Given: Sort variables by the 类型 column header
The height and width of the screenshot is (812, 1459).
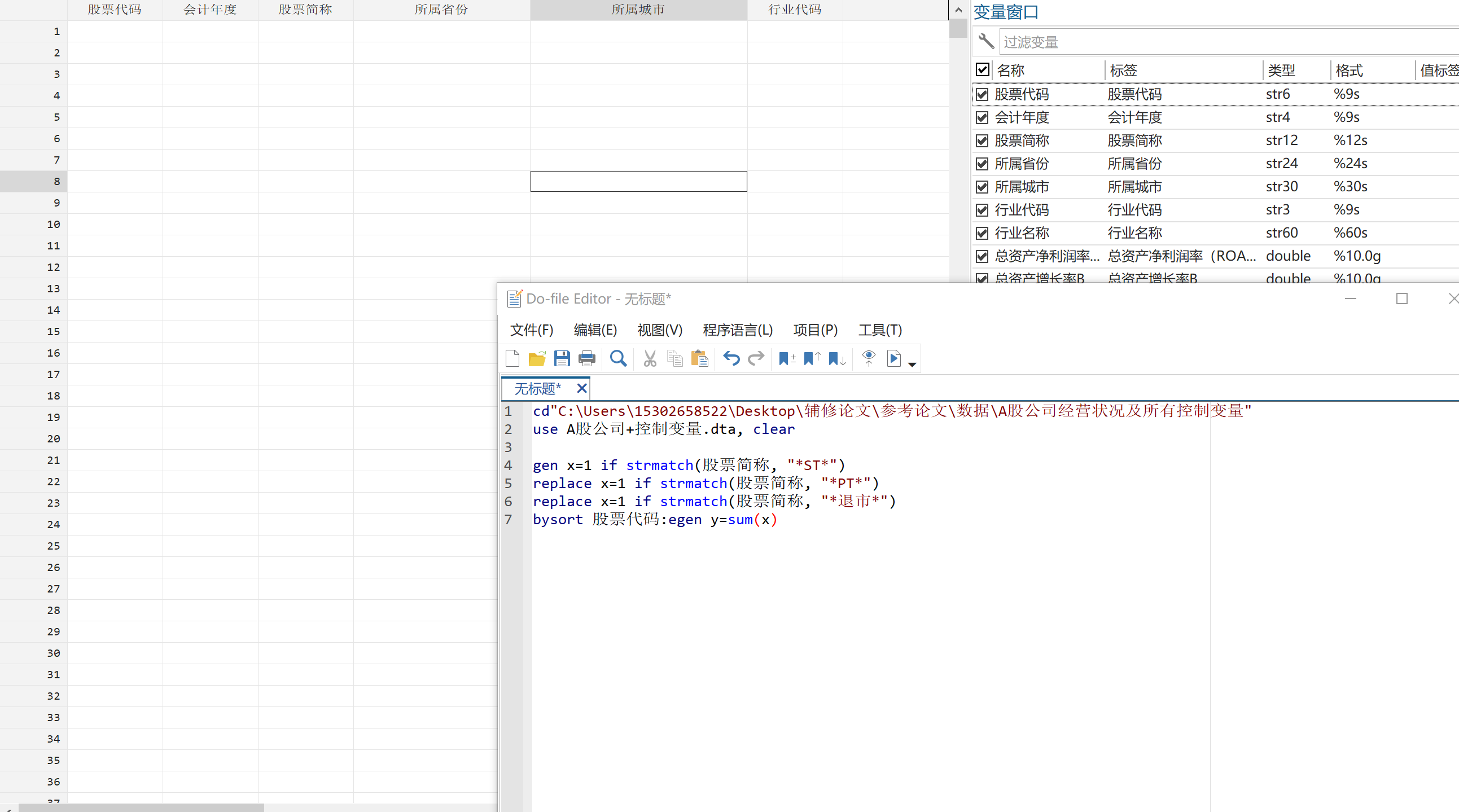Looking at the screenshot, I should [1281, 70].
